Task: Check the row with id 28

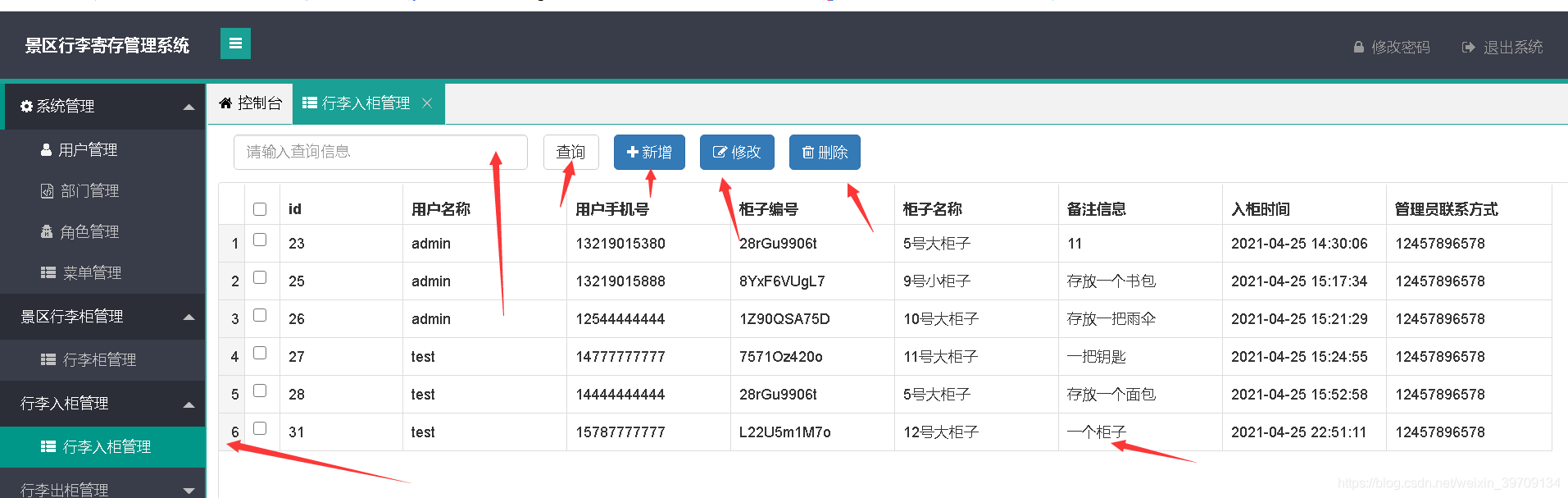Action: click(260, 391)
